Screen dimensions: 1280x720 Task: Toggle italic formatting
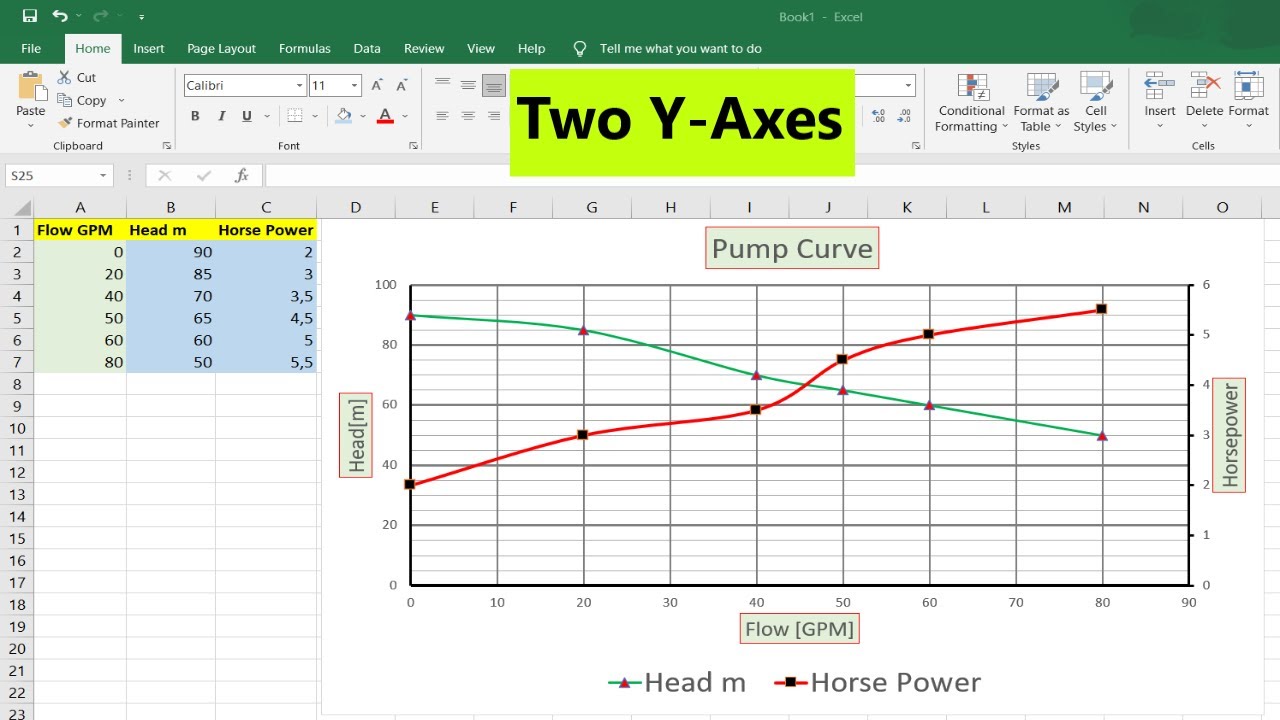[221, 116]
